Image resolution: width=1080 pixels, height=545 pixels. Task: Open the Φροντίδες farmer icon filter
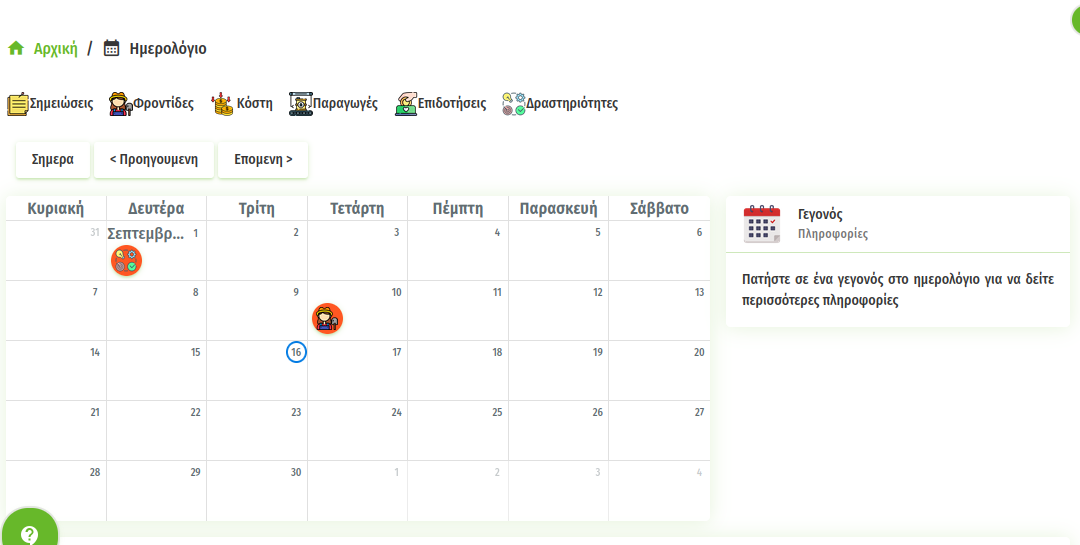point(120,104)
